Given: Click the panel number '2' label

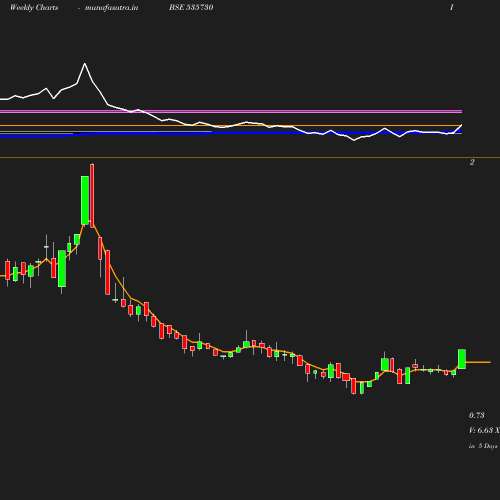Looking at the screenshot, I should (x=472, y=162).
